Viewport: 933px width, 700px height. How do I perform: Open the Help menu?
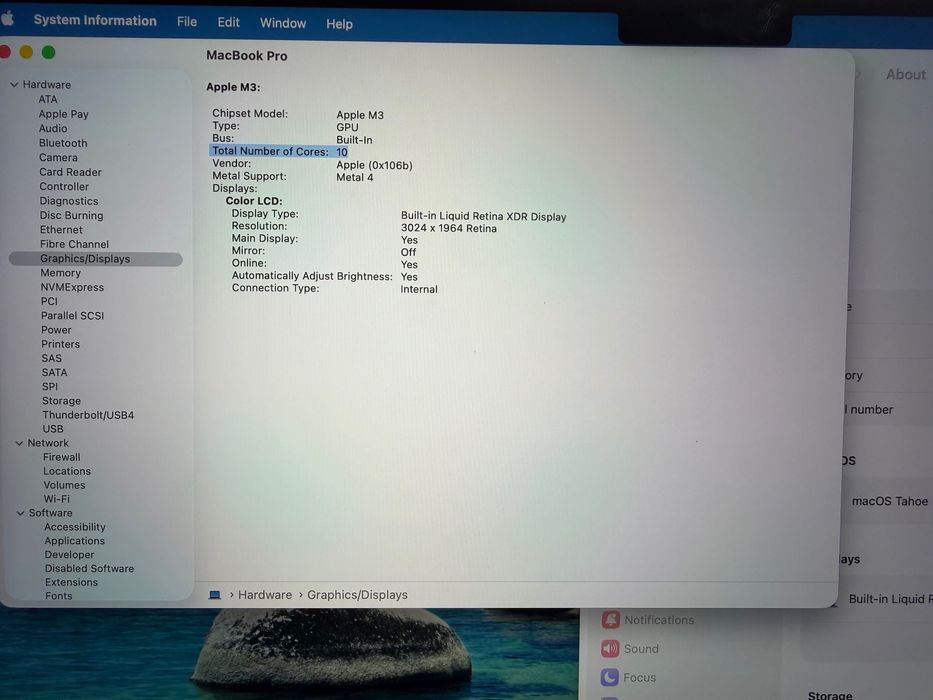pyautogui.click(x=339, y=24)
